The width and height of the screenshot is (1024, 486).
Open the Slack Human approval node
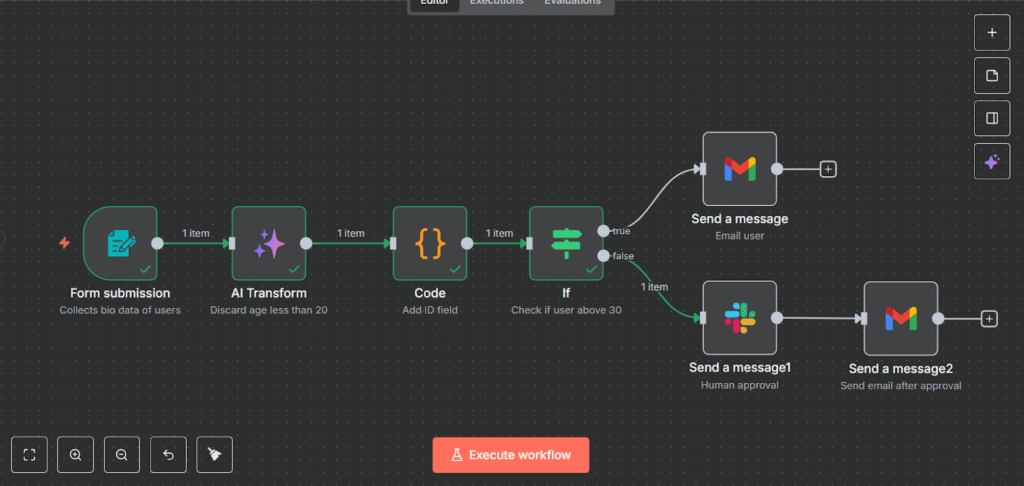[x=739, y=318]
